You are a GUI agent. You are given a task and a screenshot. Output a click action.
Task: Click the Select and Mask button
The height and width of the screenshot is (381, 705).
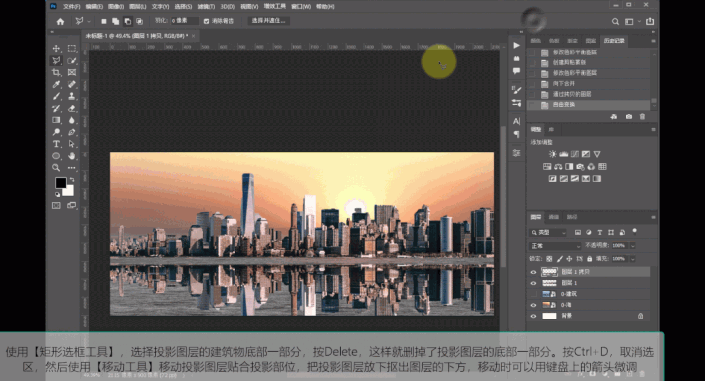[268, 21]
